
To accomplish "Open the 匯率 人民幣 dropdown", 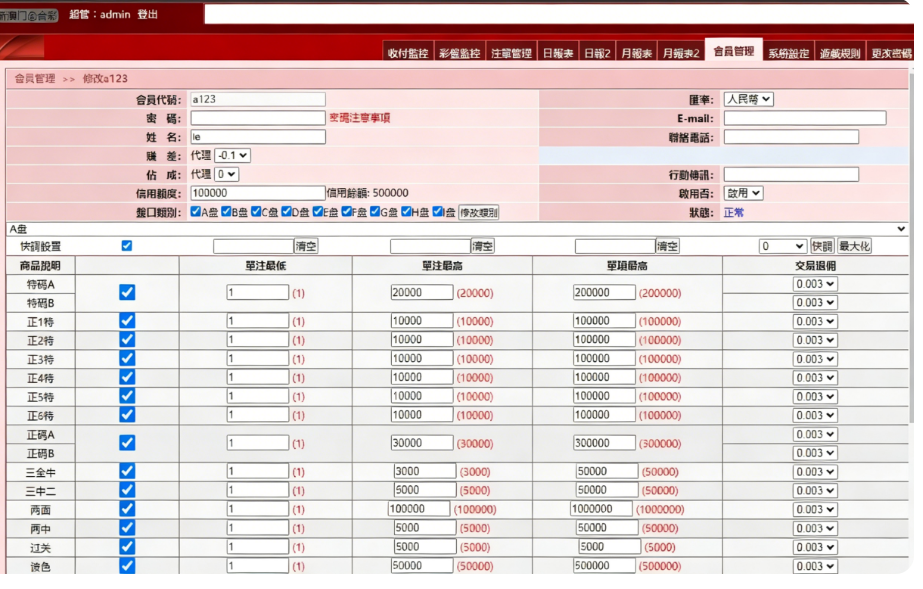I will 748,99.
